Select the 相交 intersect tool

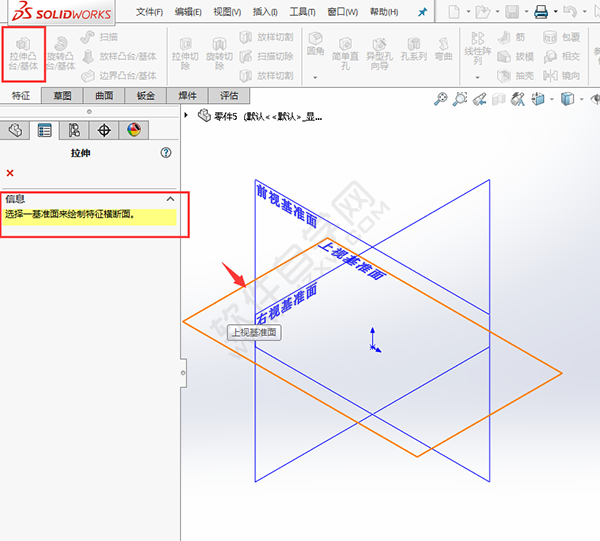(x=562, y=57)
